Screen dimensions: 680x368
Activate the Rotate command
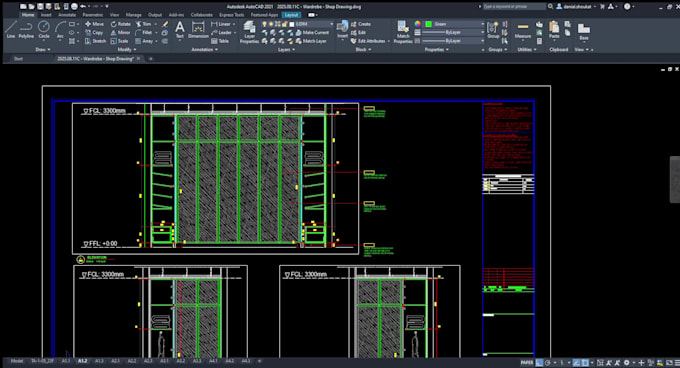coord(120,24)
